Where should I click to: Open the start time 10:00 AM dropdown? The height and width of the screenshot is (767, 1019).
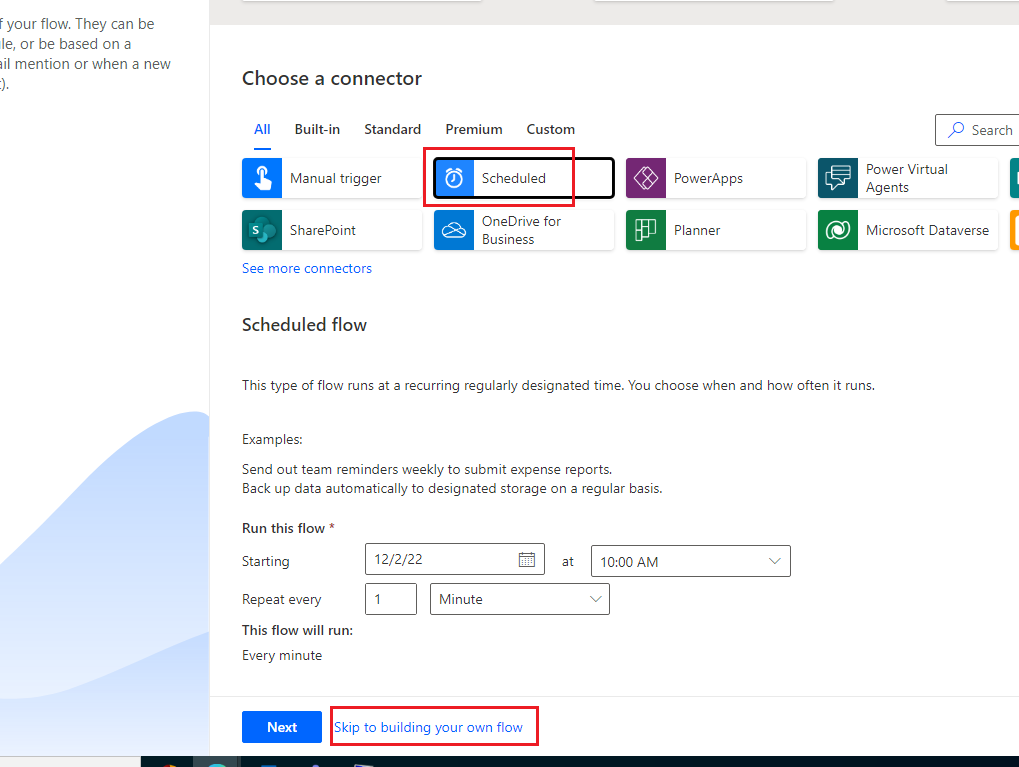[691, 561]
